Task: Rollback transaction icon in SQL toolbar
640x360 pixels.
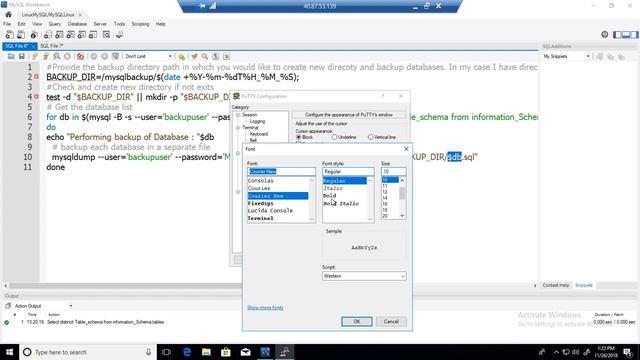Action: (x=104, y=56)
